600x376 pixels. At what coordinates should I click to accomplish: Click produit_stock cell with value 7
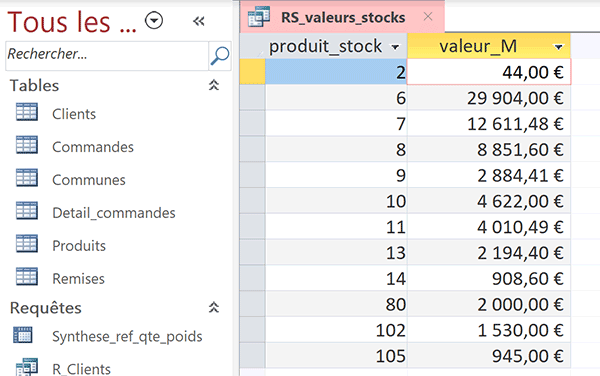click(336, 124)
